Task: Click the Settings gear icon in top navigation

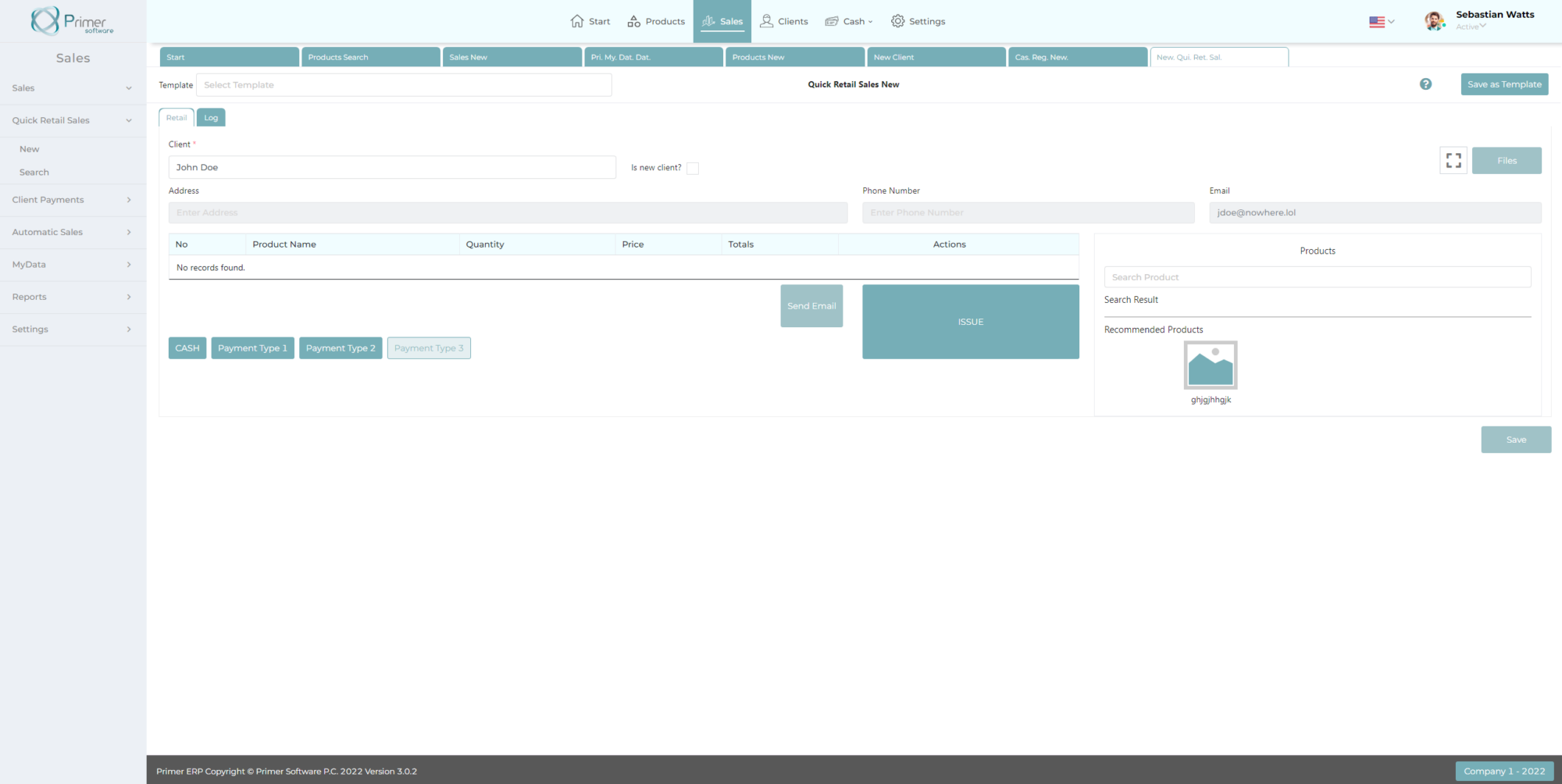Action: pyautogui.click(x=898, y=21)
